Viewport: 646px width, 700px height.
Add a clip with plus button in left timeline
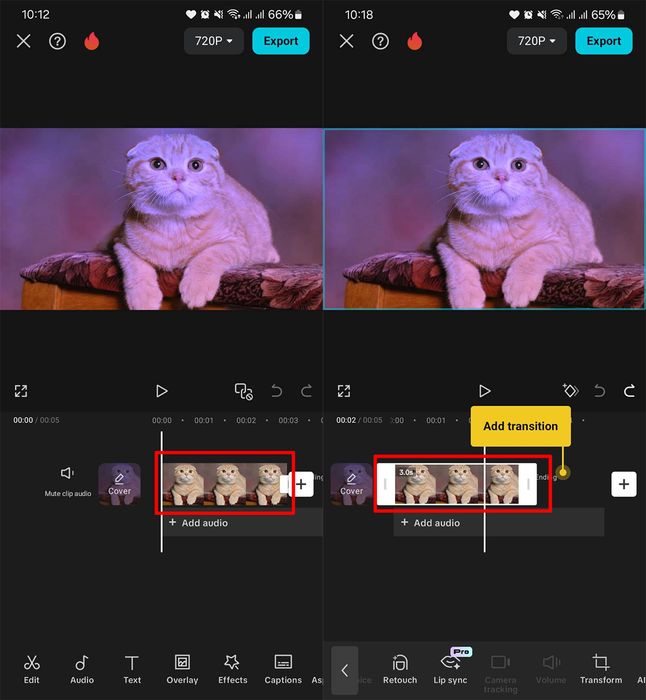click(x=301, y=484)
